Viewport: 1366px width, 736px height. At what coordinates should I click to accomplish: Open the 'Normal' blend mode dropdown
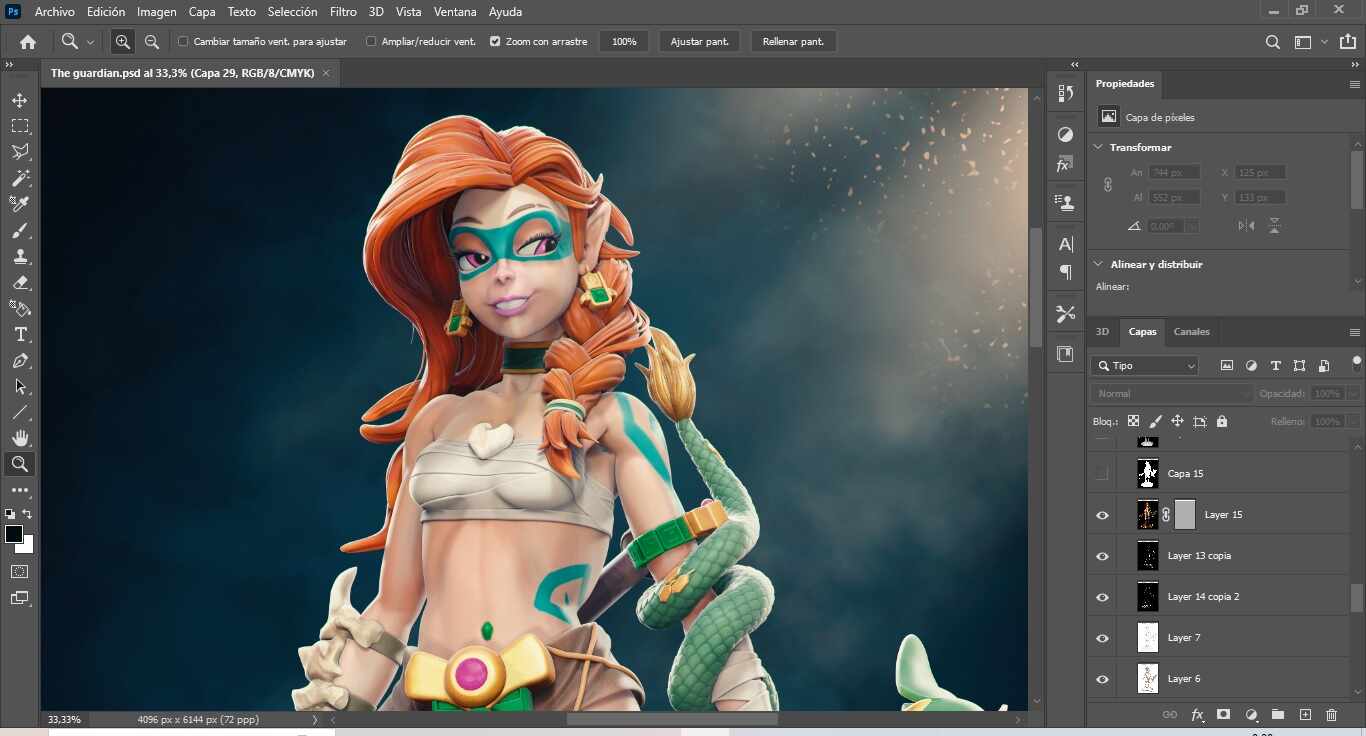click(1172, 394)
